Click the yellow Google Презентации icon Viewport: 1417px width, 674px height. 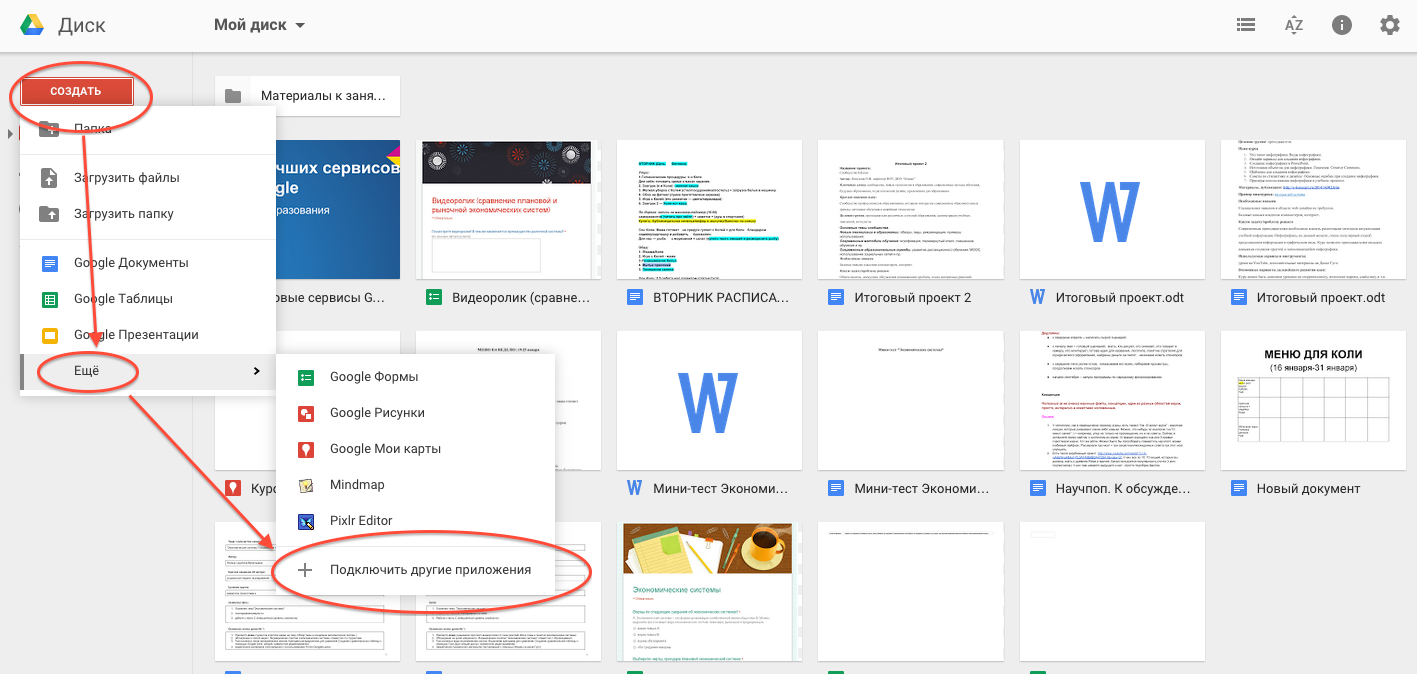(x=49, y=335)
